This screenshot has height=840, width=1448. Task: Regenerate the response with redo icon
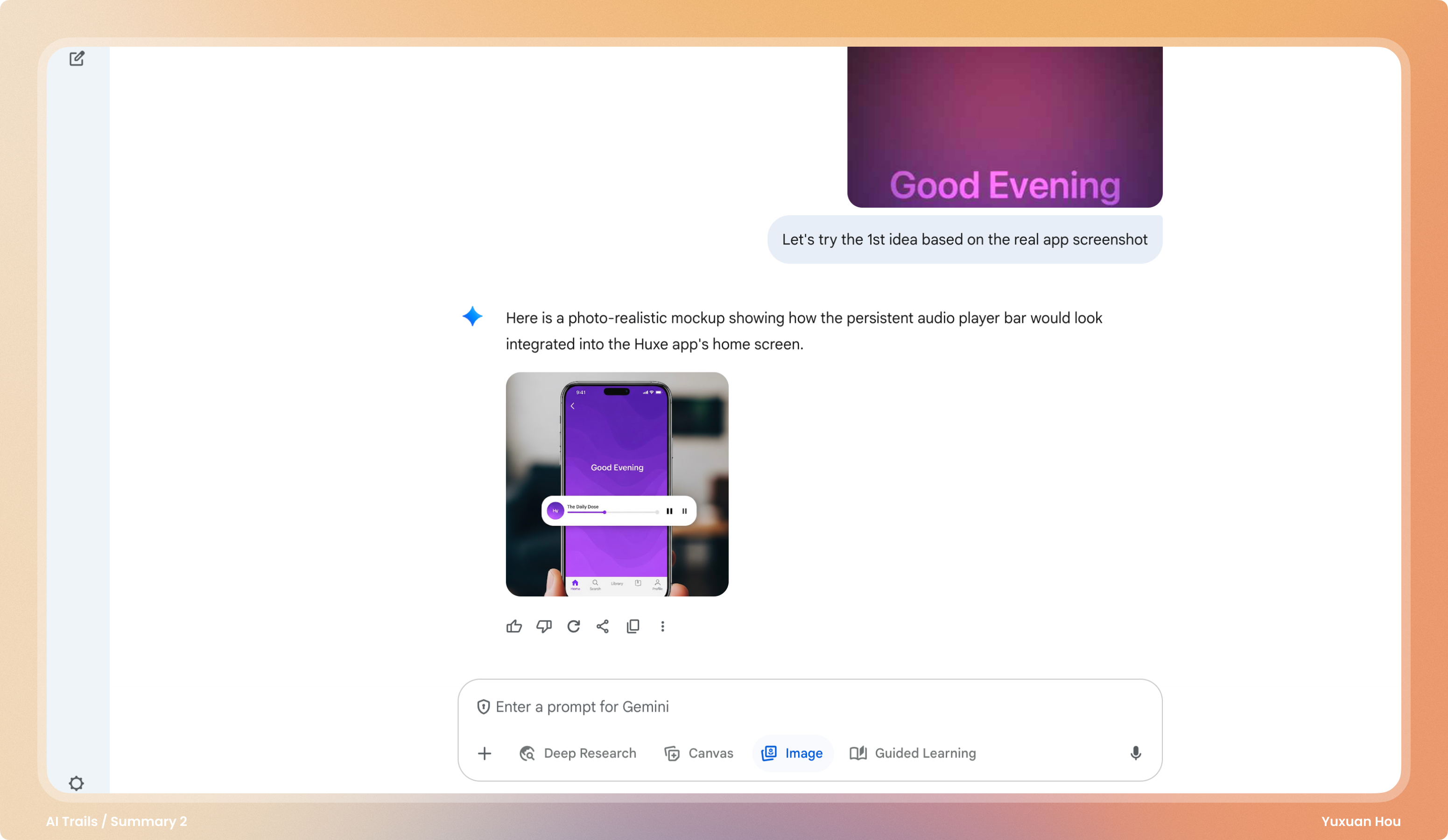tap(573, 626)
